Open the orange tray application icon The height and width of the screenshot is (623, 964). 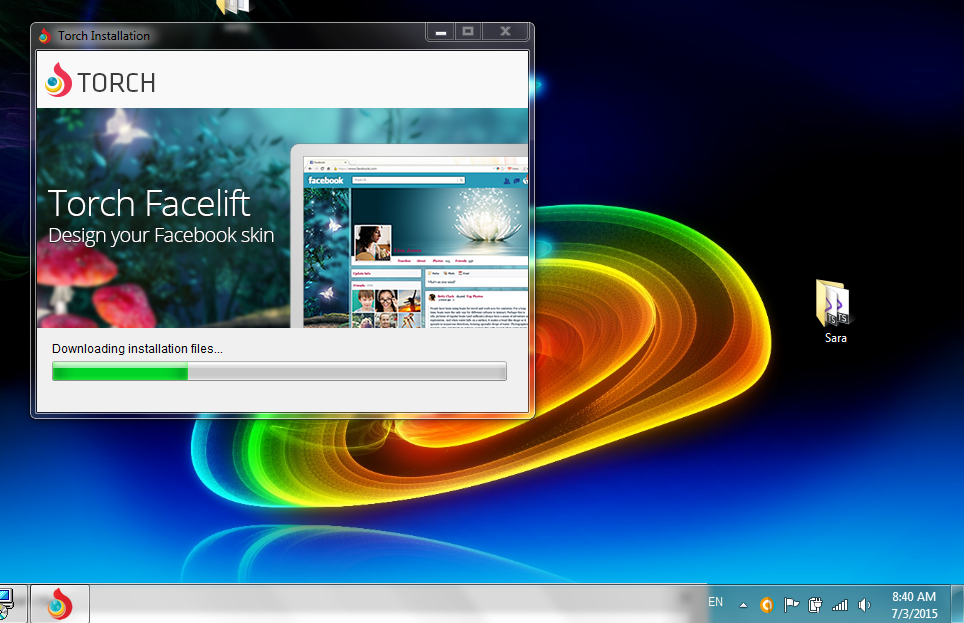(x=767, y=604)
